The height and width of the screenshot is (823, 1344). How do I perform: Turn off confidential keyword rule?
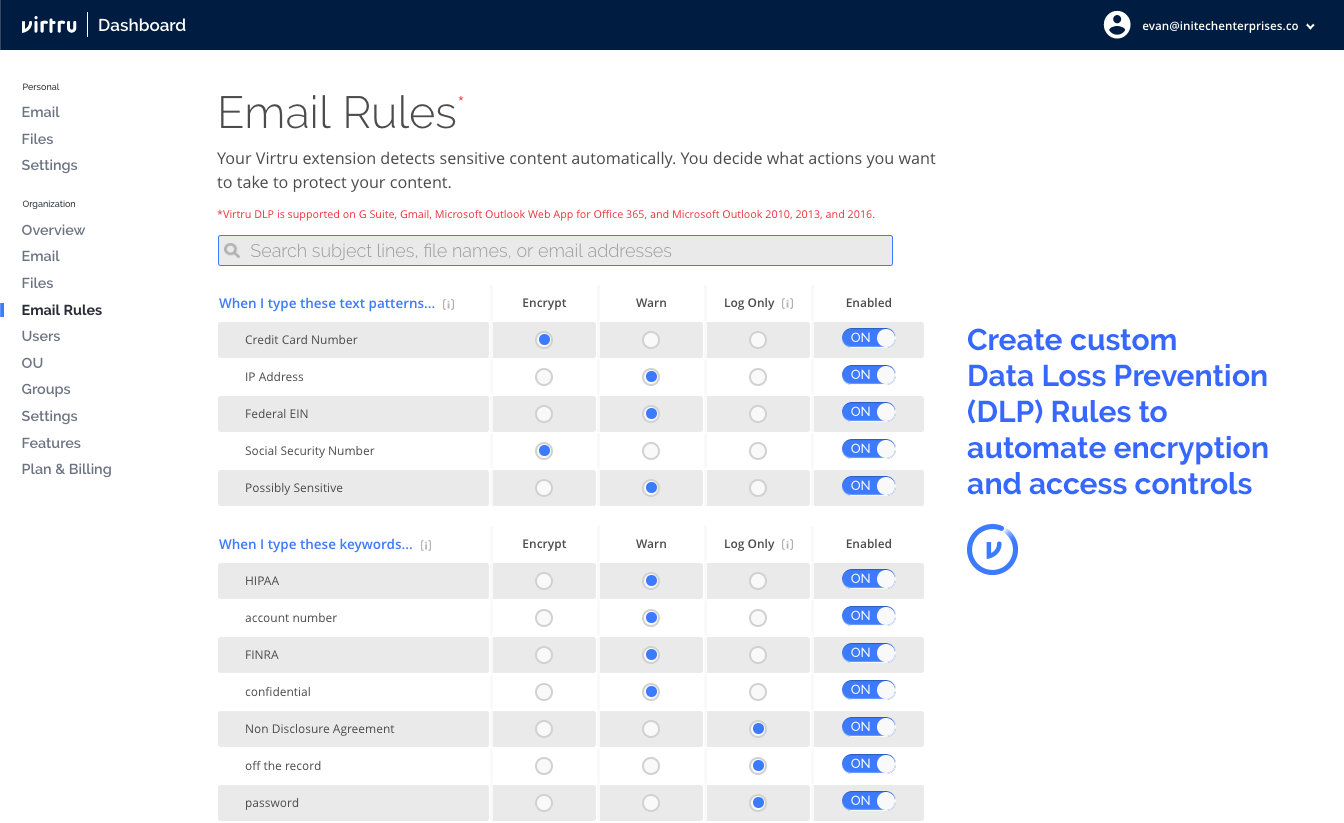[868, 690]
